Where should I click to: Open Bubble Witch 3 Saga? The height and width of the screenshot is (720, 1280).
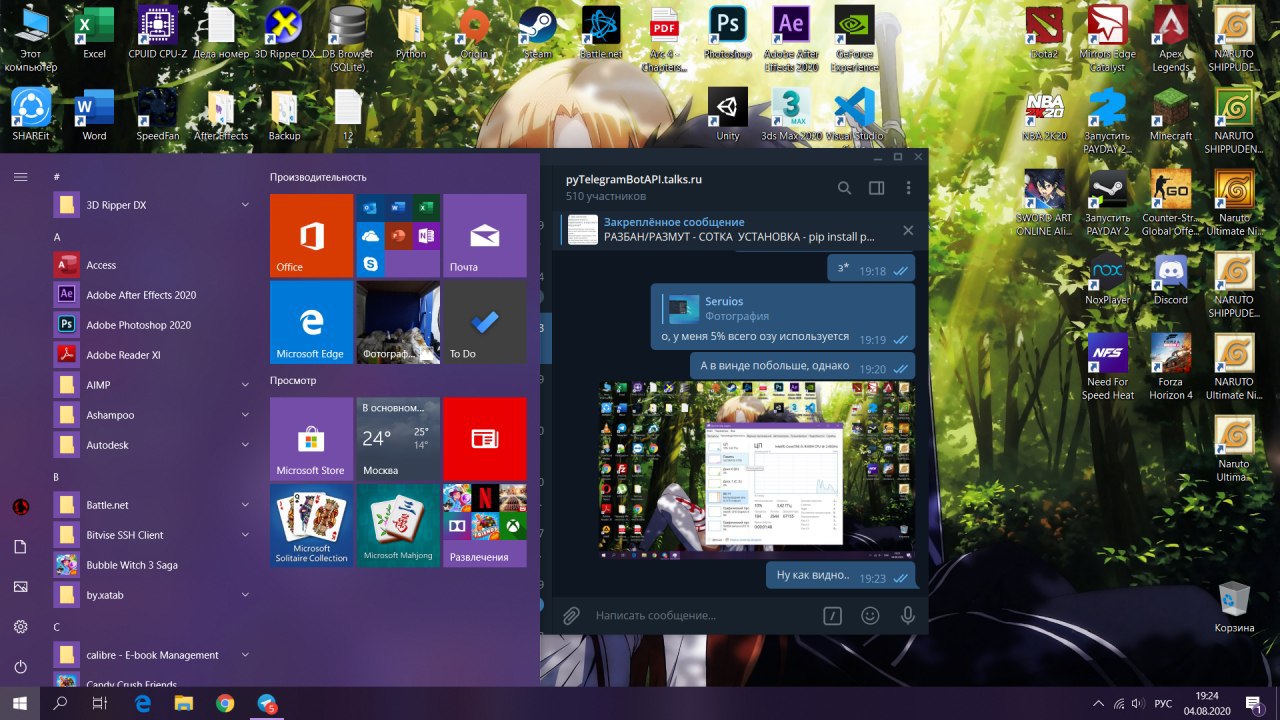(152, 565)
